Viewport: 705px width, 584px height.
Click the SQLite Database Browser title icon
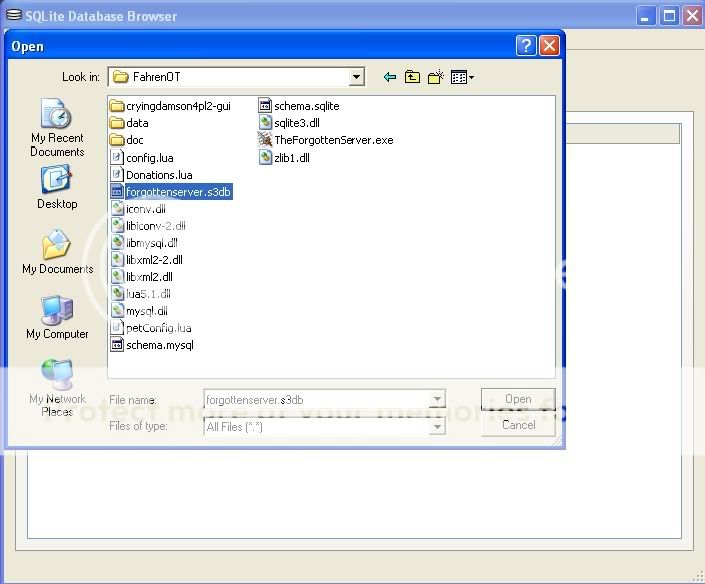14,15
